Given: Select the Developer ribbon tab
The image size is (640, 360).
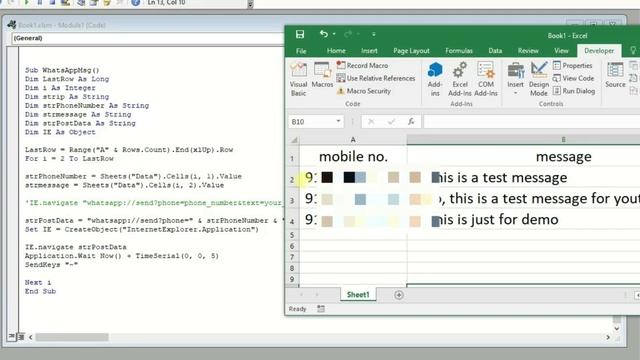Looking at the screenshot, I should click(x=599, y=51).
